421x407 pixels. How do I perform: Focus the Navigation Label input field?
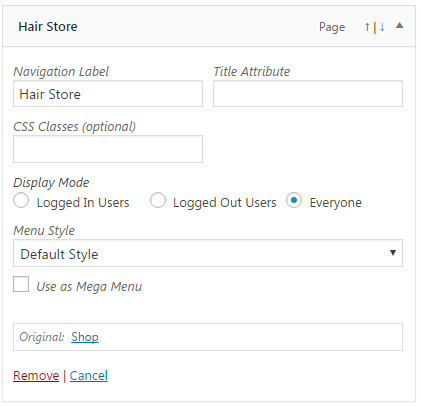click(x=108, y=94)
